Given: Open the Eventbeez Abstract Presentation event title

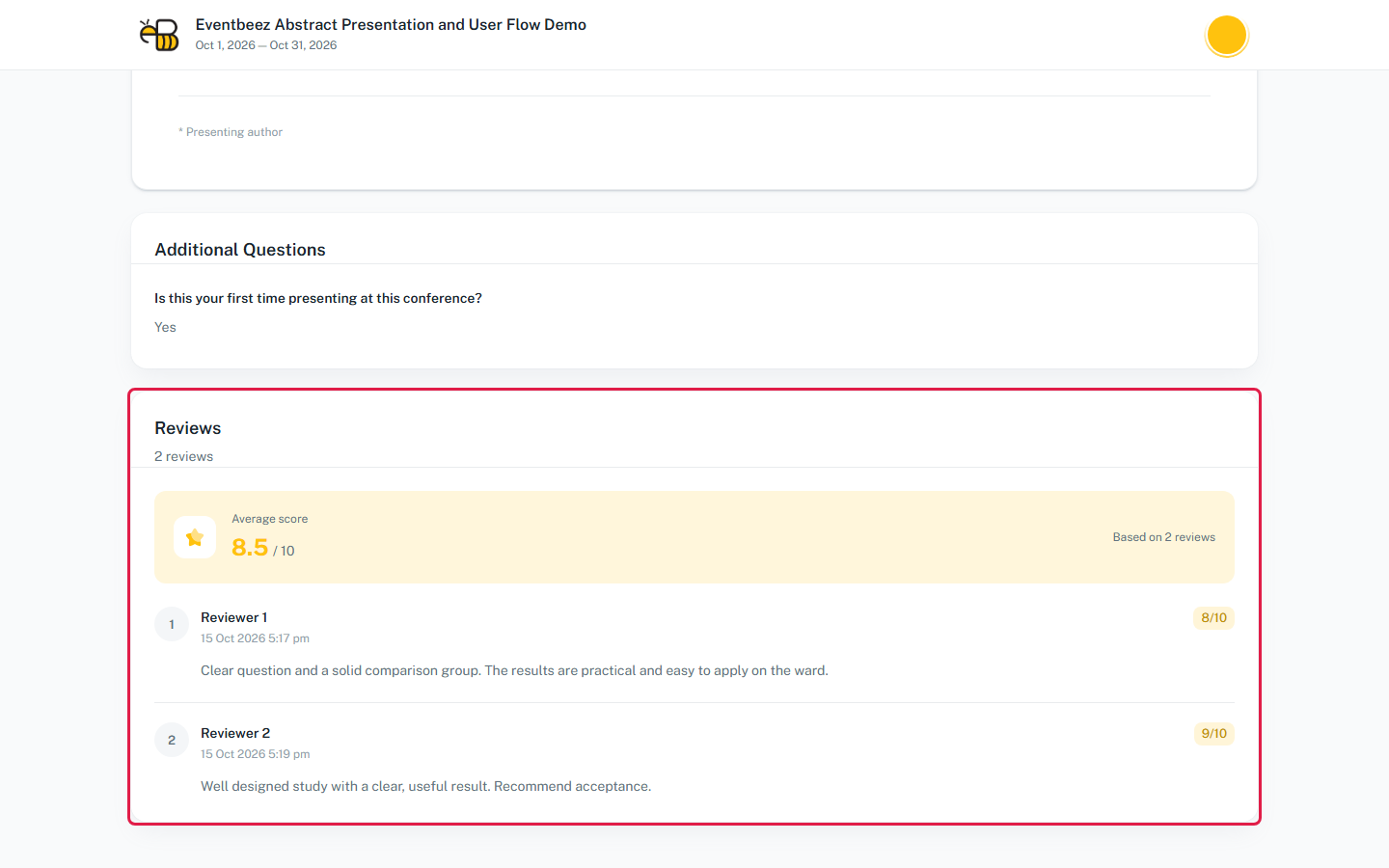Looking at the screenshot, I should 391,25.
